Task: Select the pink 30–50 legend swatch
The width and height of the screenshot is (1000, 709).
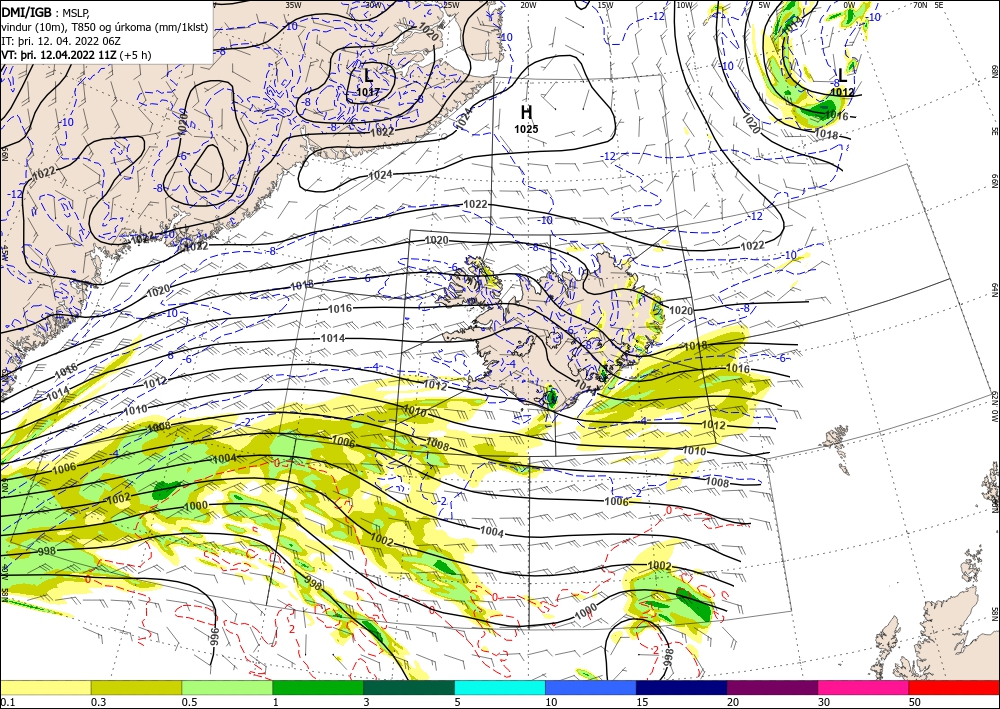Action: click(x=864, y=687)
